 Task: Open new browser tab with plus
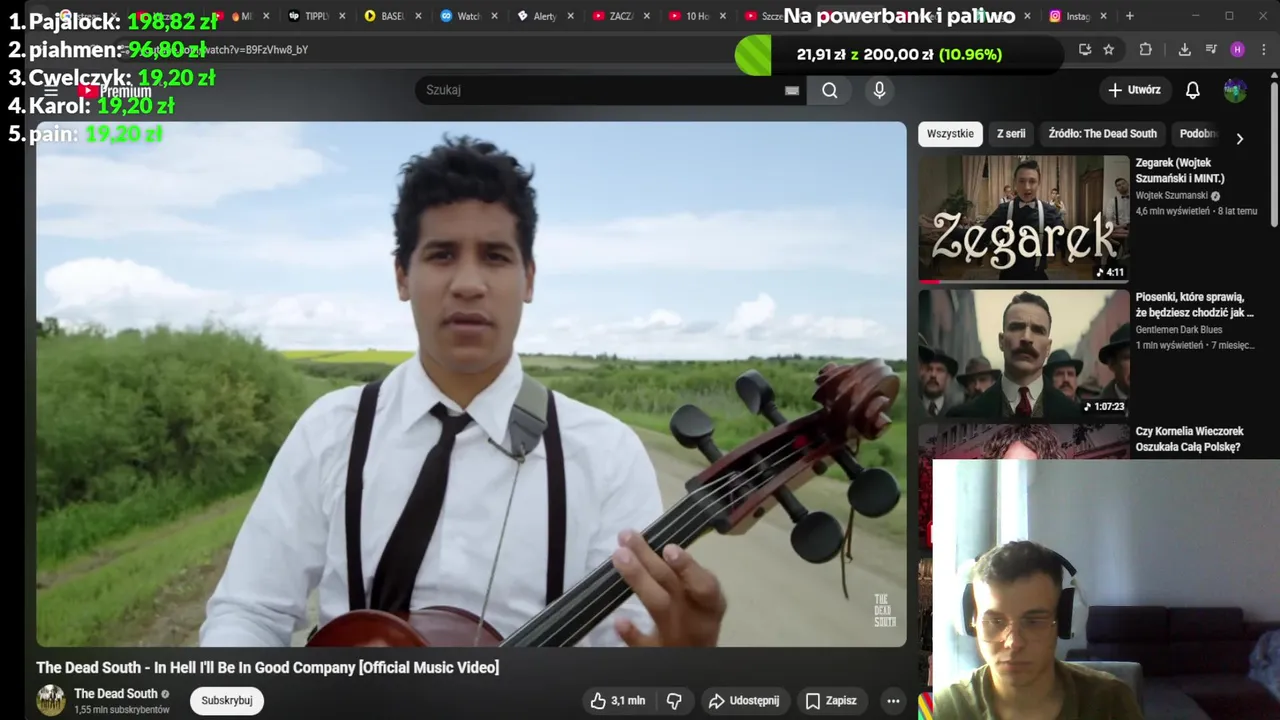[1130, 16]
